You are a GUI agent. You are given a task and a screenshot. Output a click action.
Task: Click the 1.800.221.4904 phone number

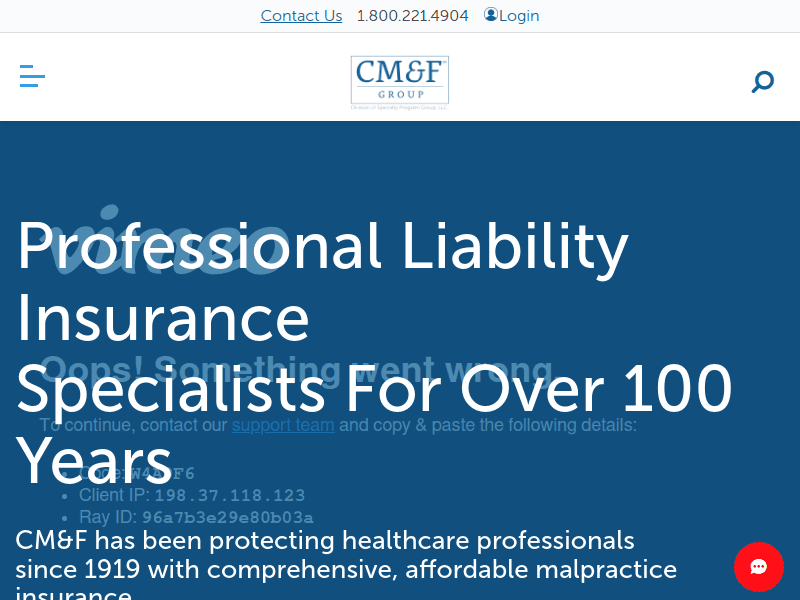[412, 16]
